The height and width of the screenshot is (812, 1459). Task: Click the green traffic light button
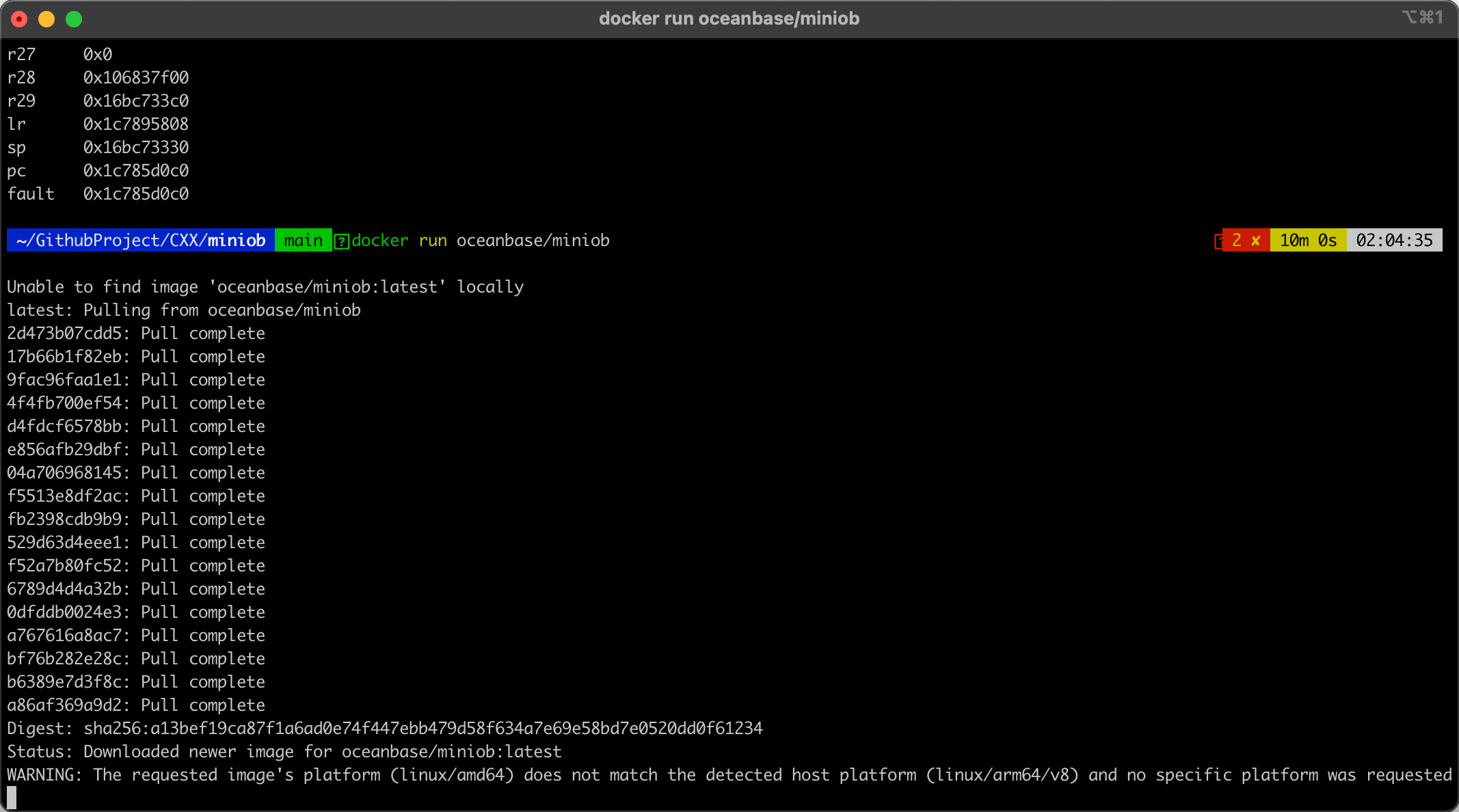tap(73, 19)
